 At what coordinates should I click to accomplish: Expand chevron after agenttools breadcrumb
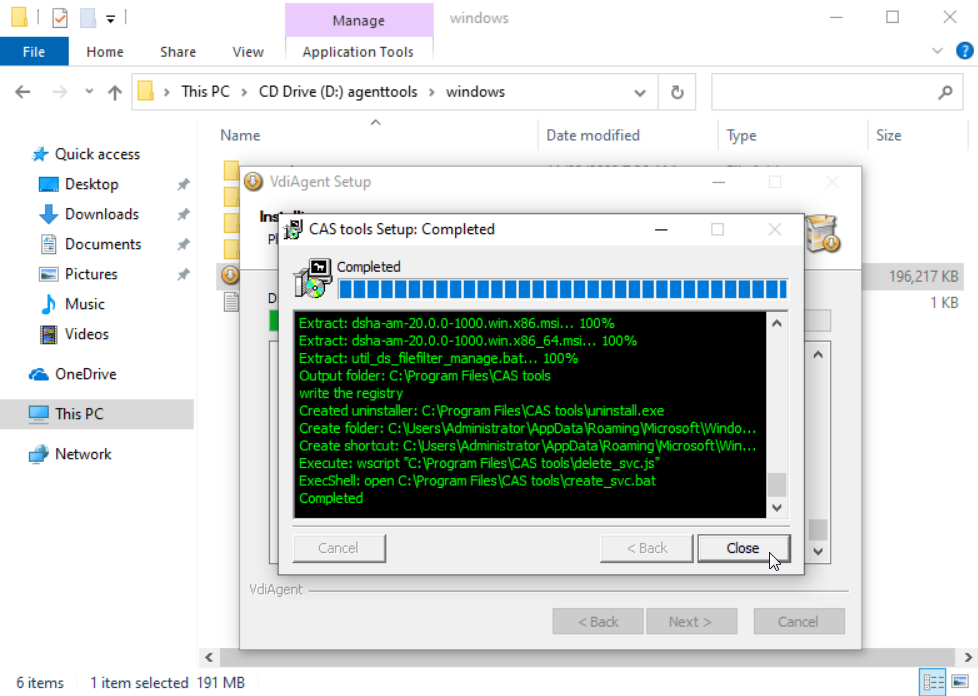point(432,92)
